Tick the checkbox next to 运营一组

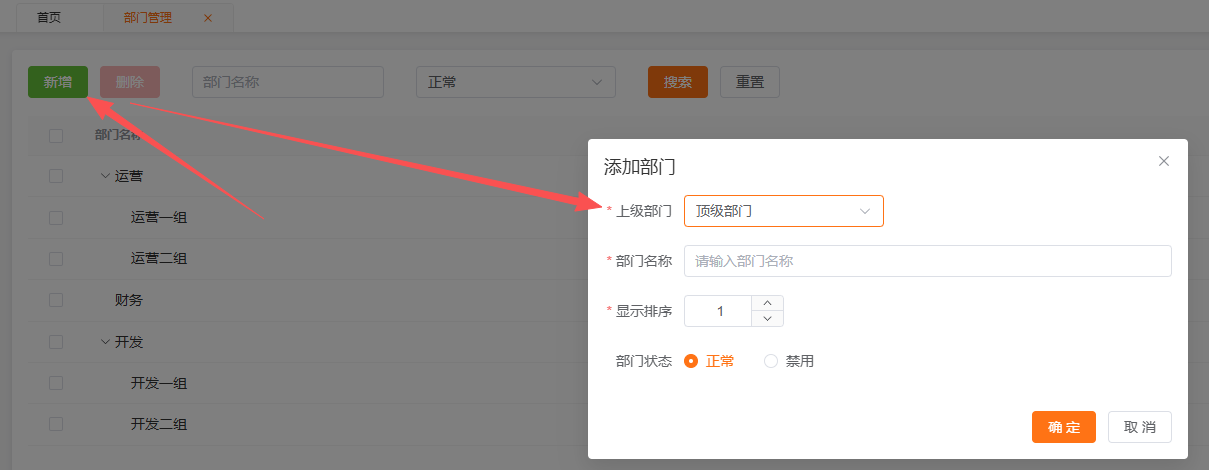[56, 217]
